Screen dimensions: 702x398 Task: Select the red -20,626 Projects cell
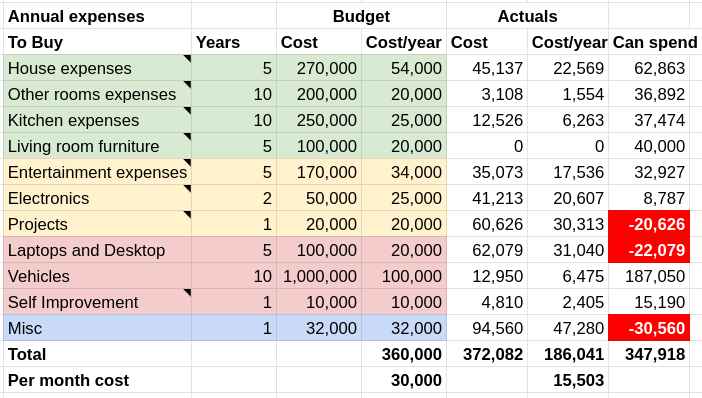pos(649,224)
